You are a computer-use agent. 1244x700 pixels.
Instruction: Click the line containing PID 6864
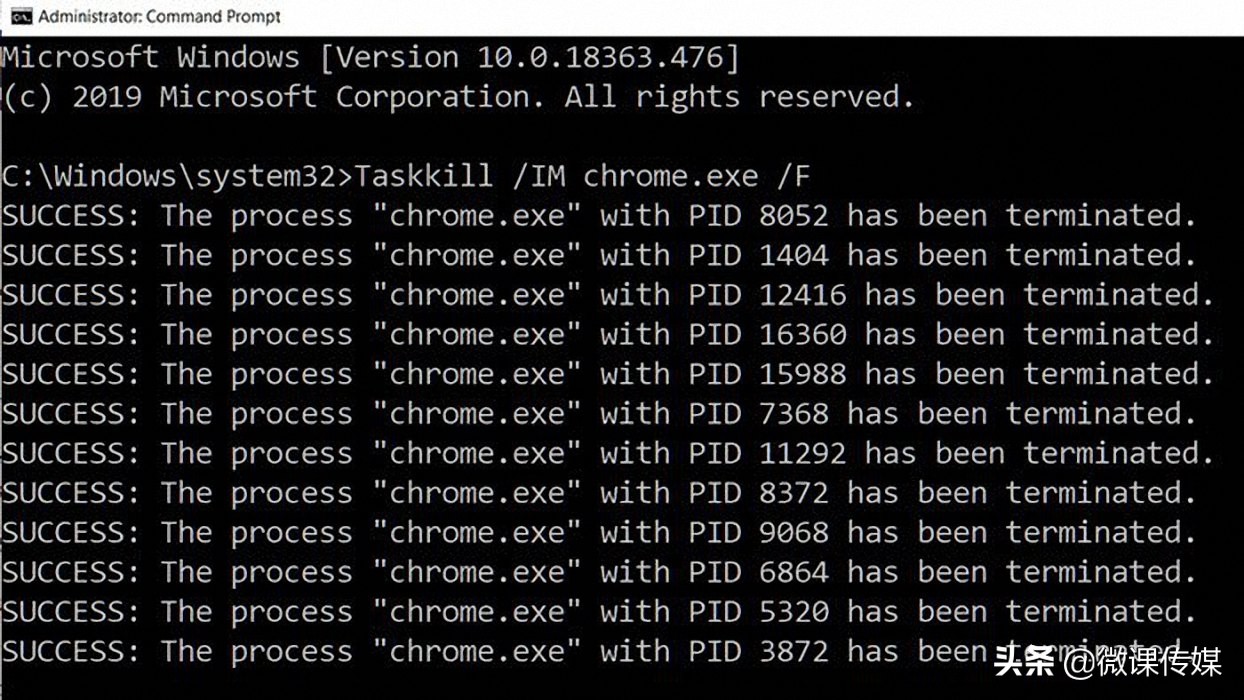click(x=598, y=572)
